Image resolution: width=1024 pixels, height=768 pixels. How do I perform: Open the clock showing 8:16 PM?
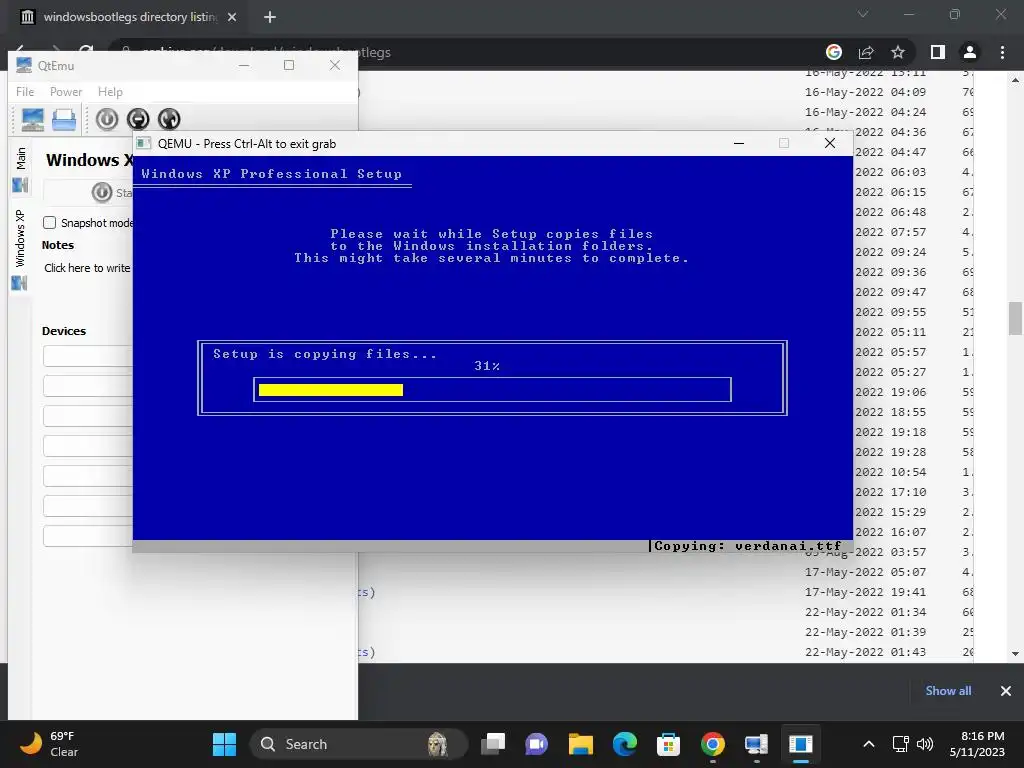pos(977,744)
